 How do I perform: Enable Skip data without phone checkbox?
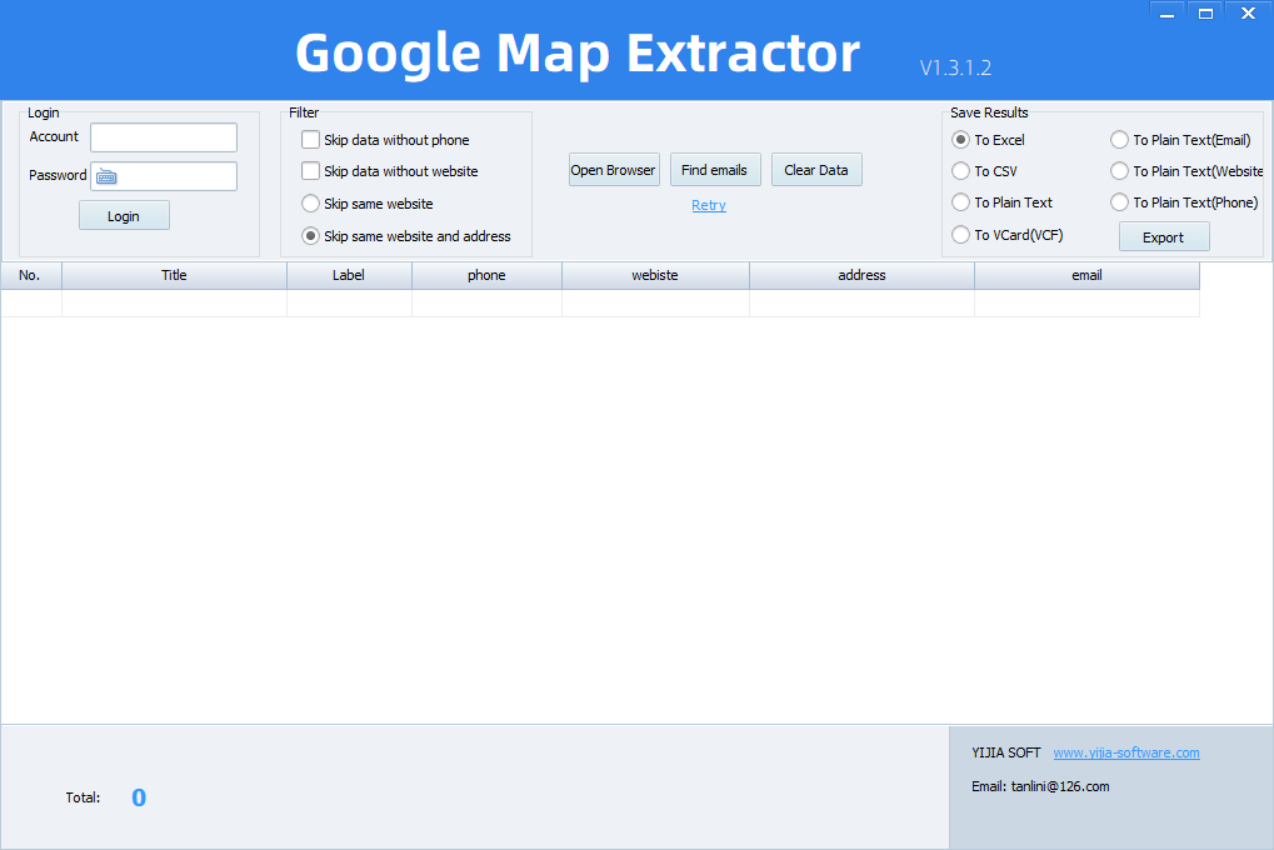point(311,140)
